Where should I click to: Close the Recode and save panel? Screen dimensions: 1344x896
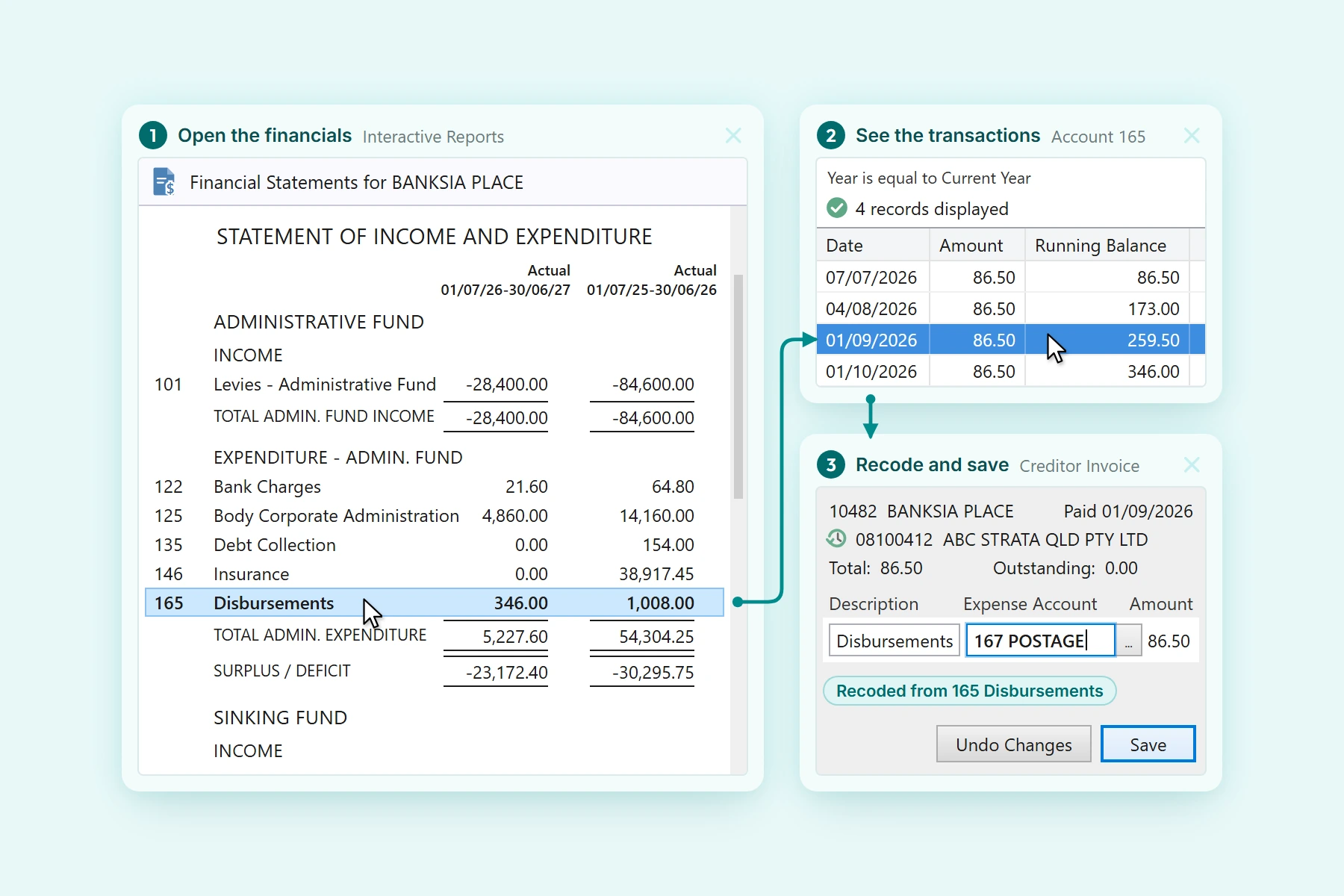click(x=1192, y=464)
